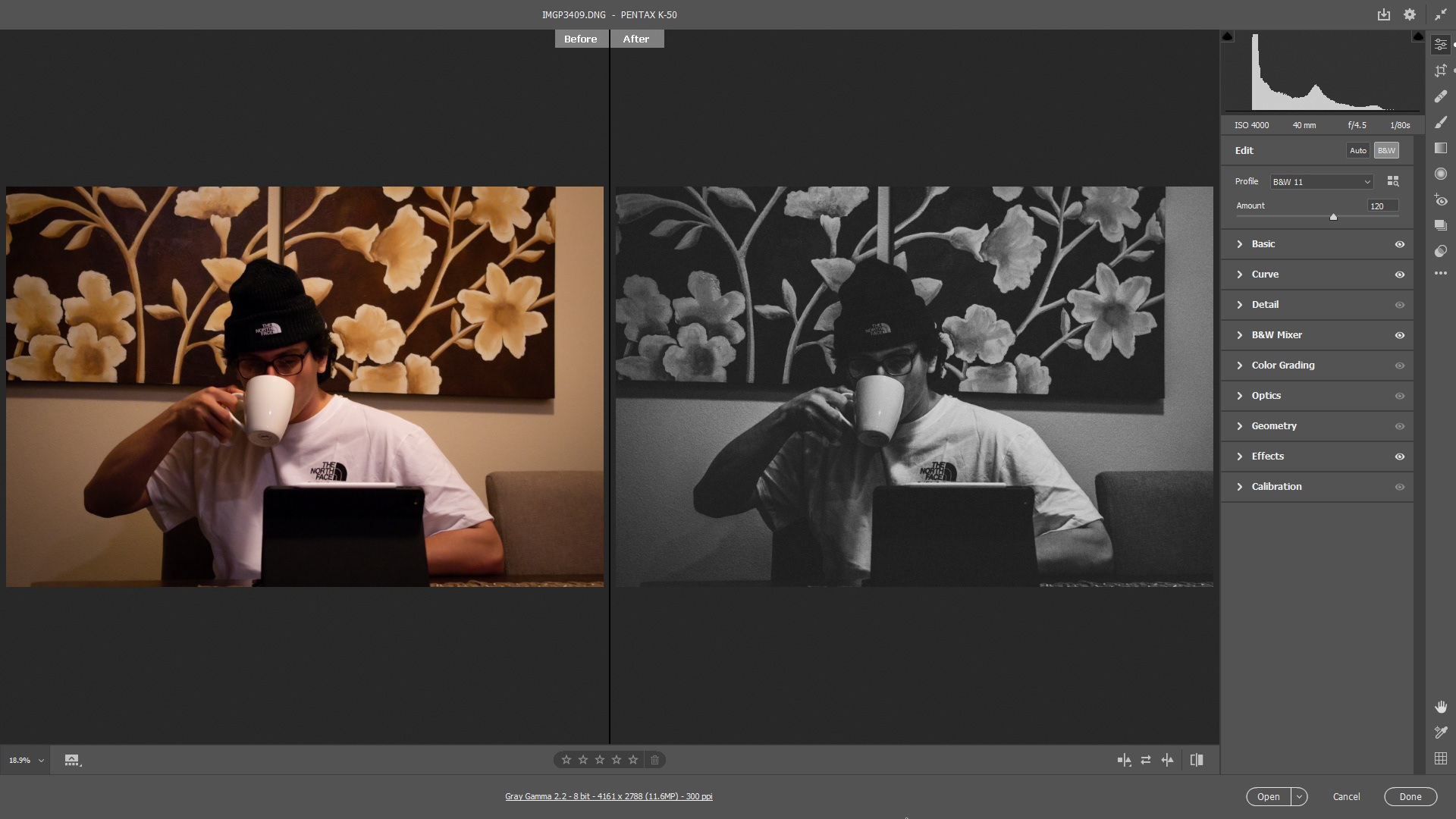
Task: Toggle the Curve panel eye icon
Action: tap(1399, 275)
